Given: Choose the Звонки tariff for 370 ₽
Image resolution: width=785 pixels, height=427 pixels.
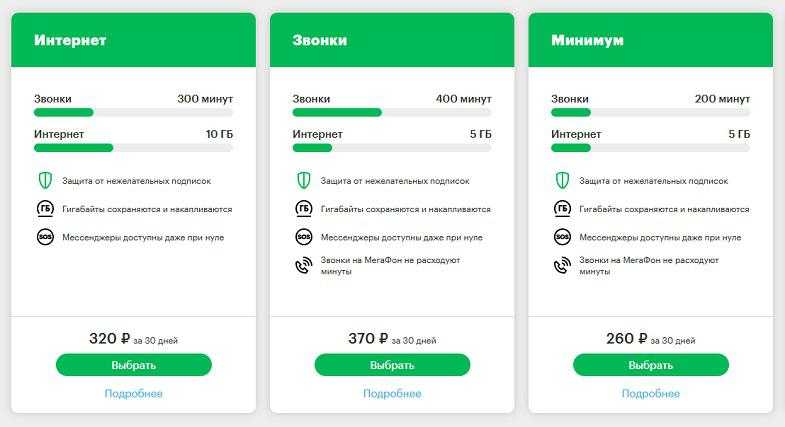Looking at the screenshot, I should point(392,365).
